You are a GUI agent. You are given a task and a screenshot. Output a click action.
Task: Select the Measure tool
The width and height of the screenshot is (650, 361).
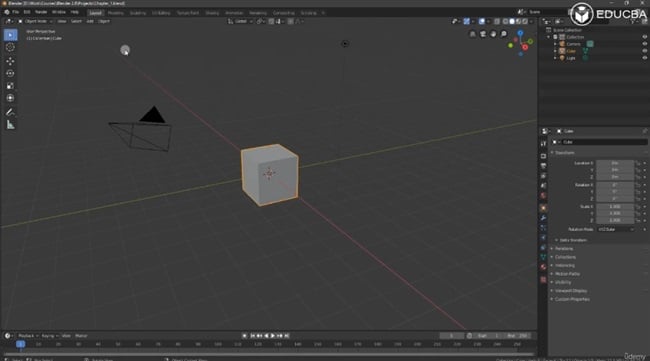click(x=10, y=124)
